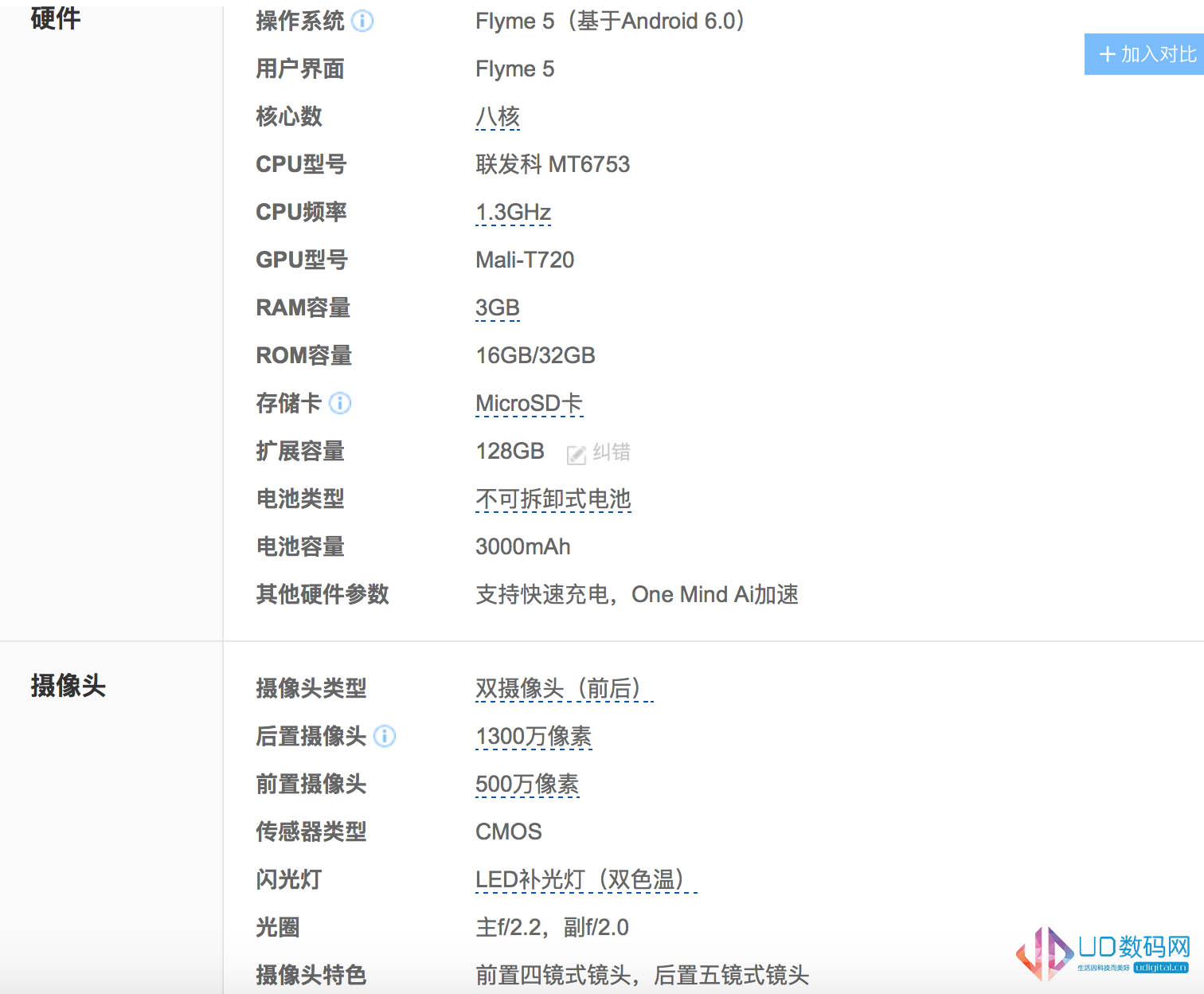
Task: Select the 前置摄像头 label
Action: tap(311, 784)
